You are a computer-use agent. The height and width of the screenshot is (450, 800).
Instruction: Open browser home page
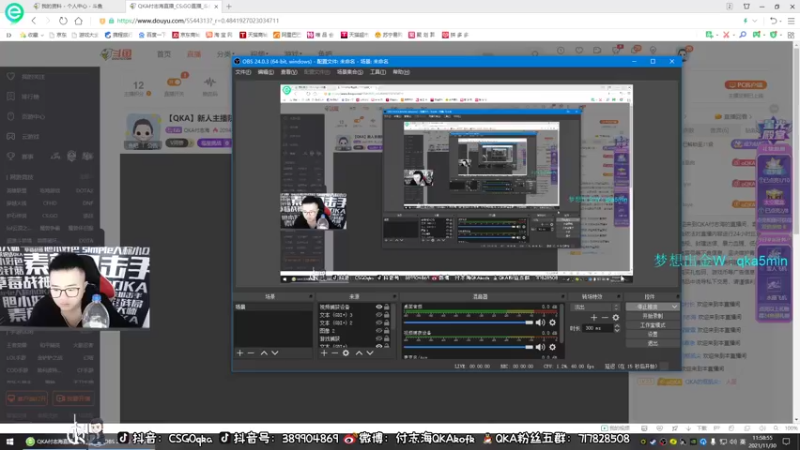(78, 21)
